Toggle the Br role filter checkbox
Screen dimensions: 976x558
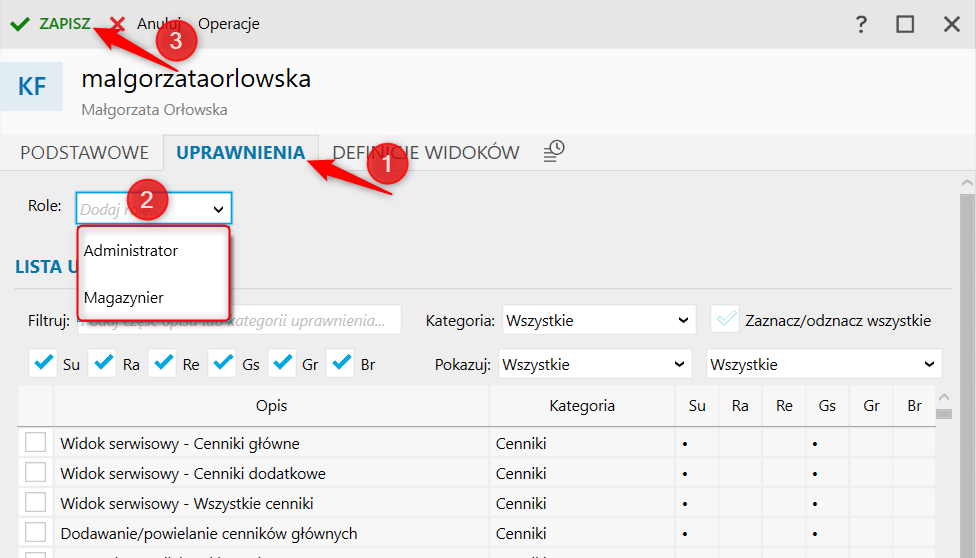[341, 364]
